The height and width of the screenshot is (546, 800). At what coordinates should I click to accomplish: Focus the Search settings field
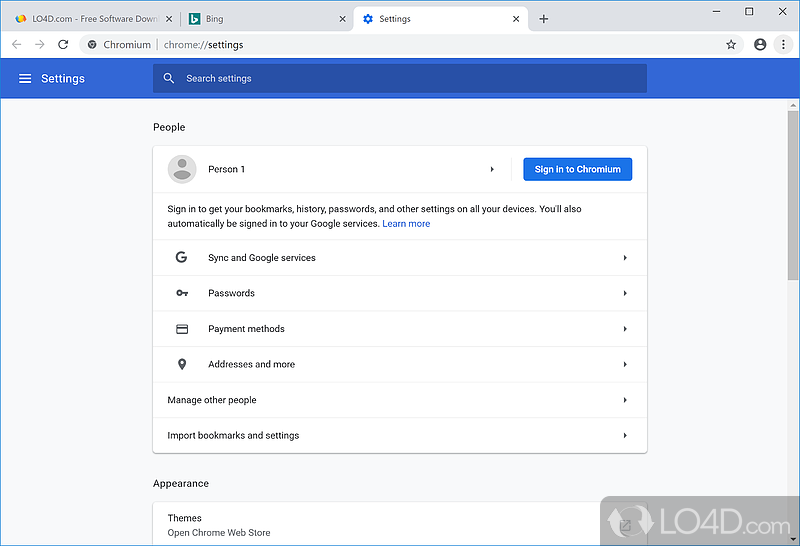click(x=400, y=79)
